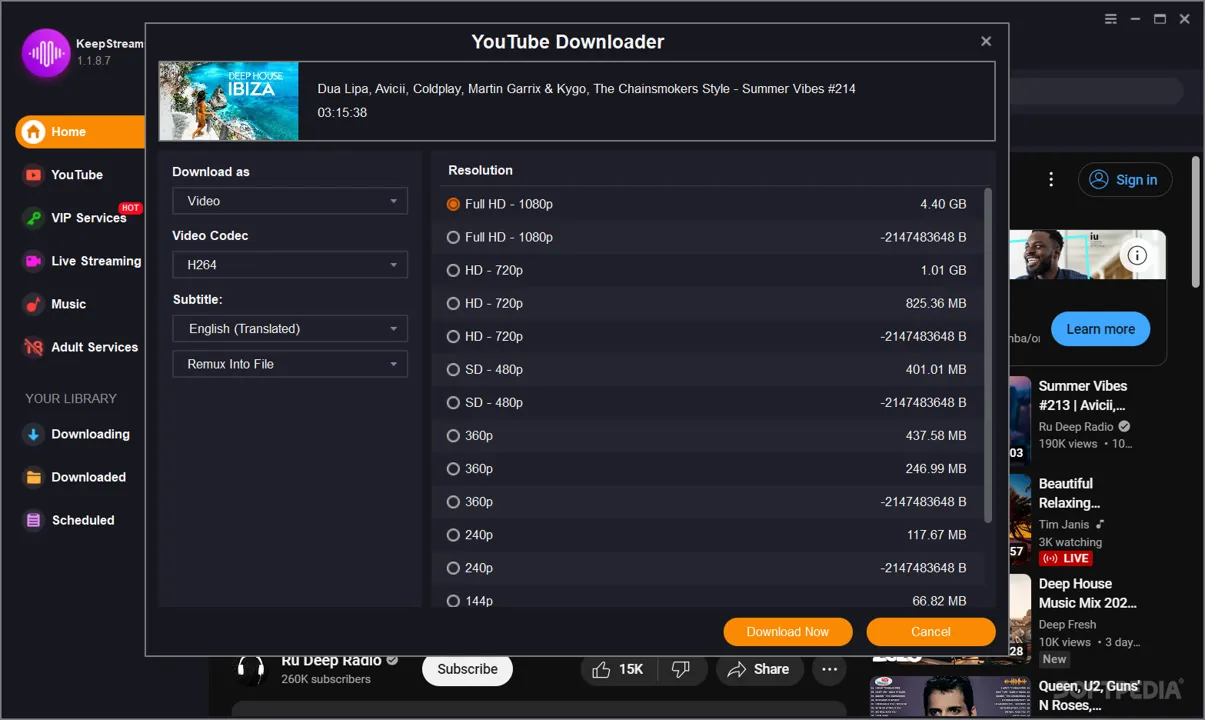Click the ad info icon
1205x720 pixels.
1137,255
